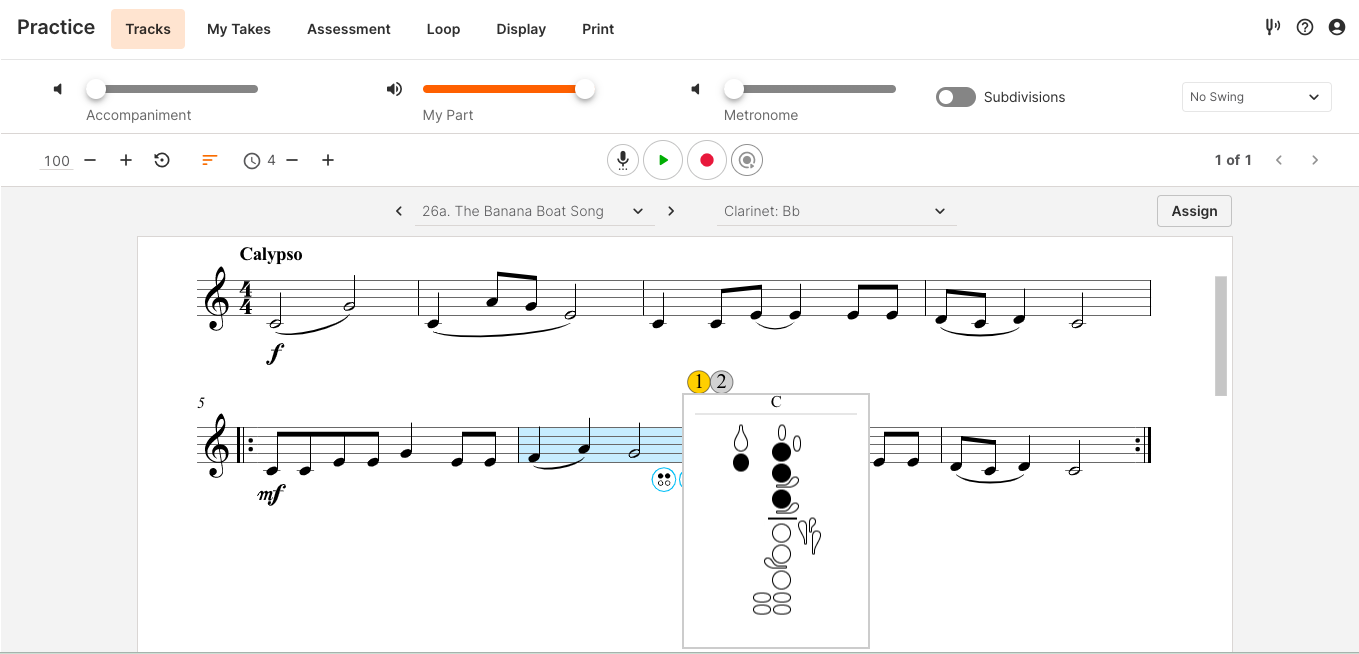
Task: Select alternate fingering number 2
Action: coord(721,381)
